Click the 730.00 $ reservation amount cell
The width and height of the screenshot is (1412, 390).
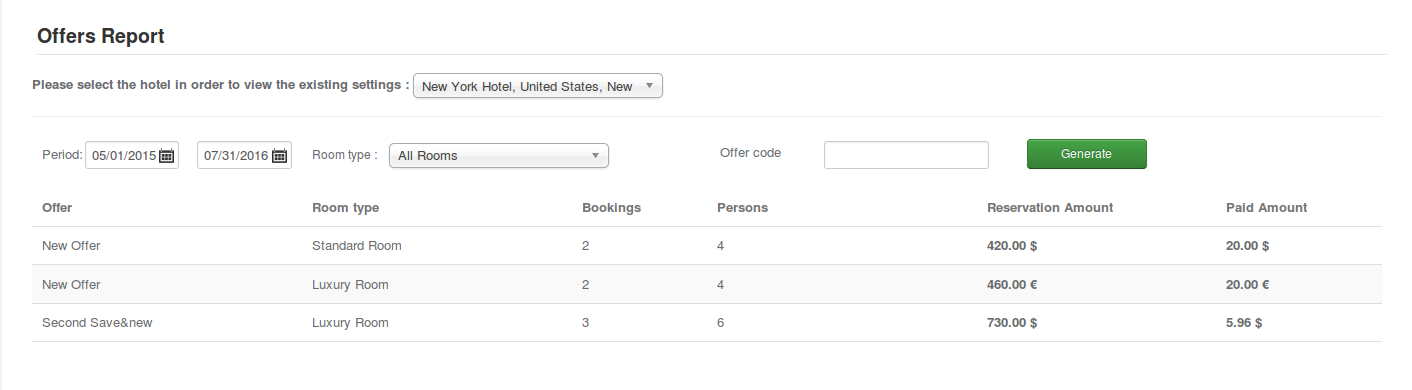tap(1012, 323)
